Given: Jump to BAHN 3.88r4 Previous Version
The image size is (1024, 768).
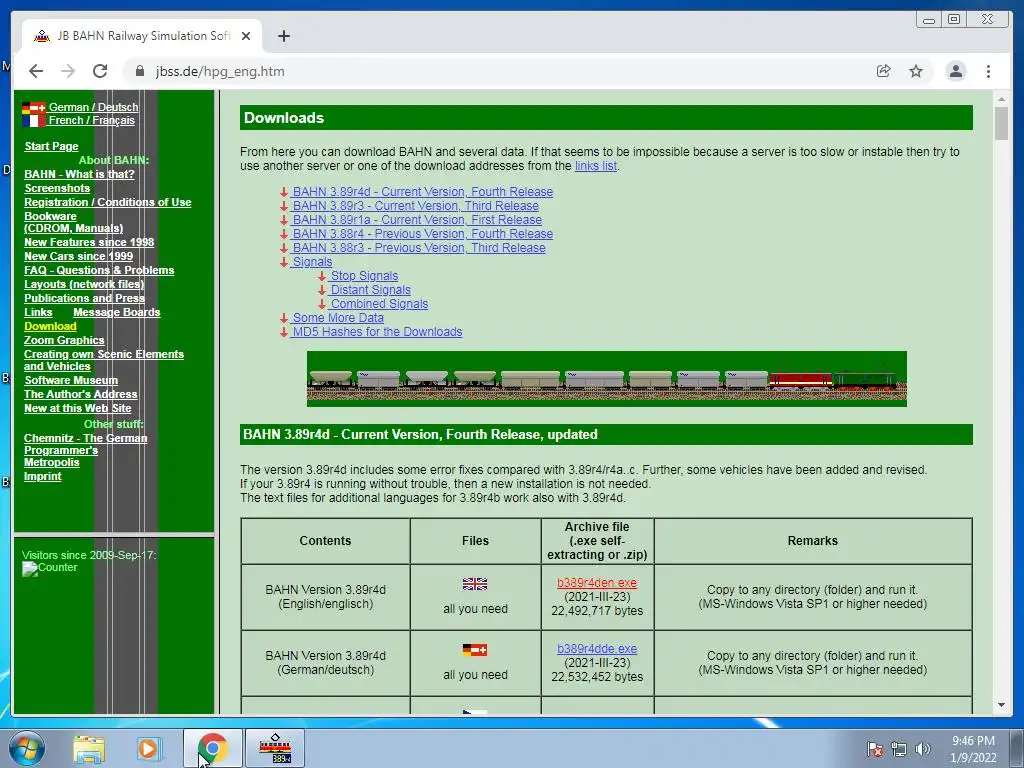Looking at the screenshot, I should (x=423, y=234).
